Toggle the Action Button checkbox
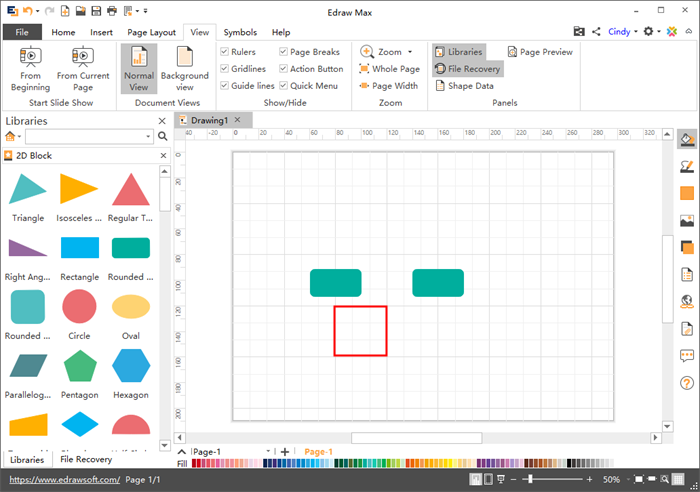The width and height of the screenshot is (700, 492). (x=283, y=69)
